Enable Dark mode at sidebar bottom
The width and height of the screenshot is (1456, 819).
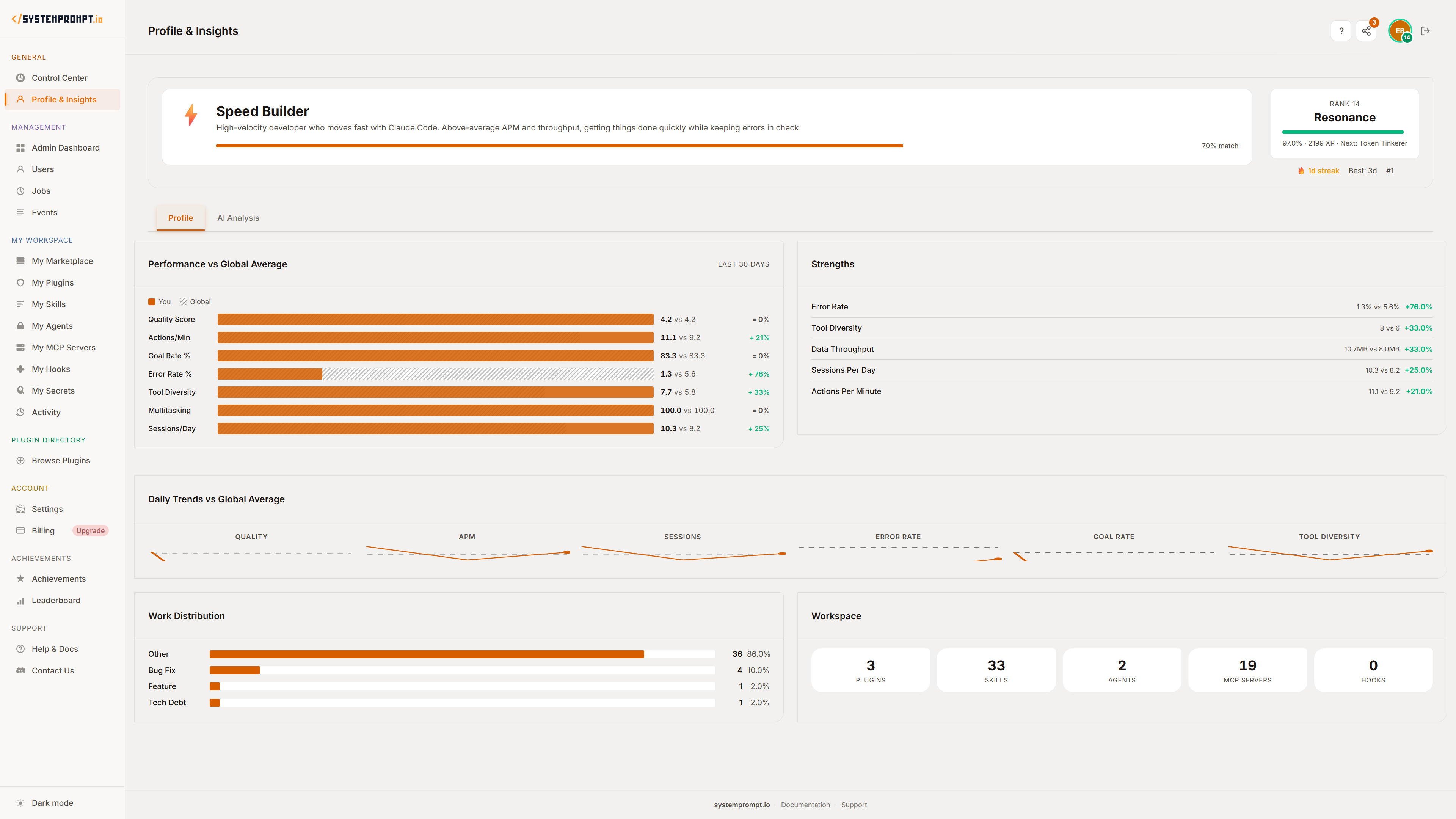tap(53, 803)
